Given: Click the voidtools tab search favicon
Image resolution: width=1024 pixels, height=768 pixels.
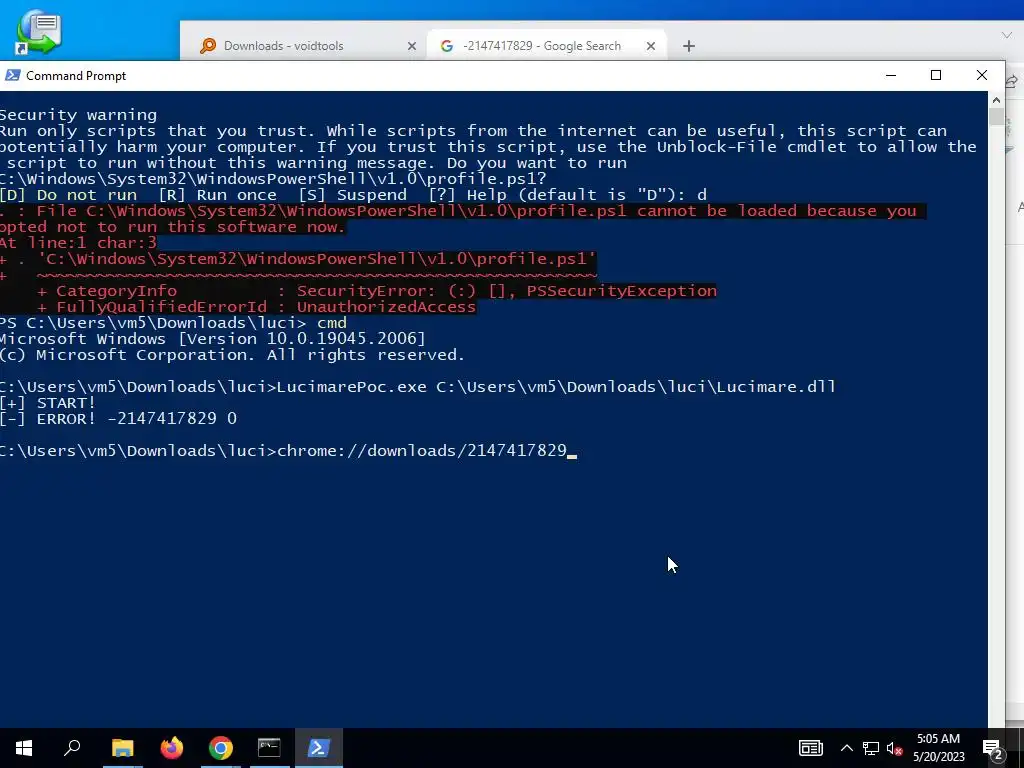Looking at the screenshot, I should [x=208, y=46].
